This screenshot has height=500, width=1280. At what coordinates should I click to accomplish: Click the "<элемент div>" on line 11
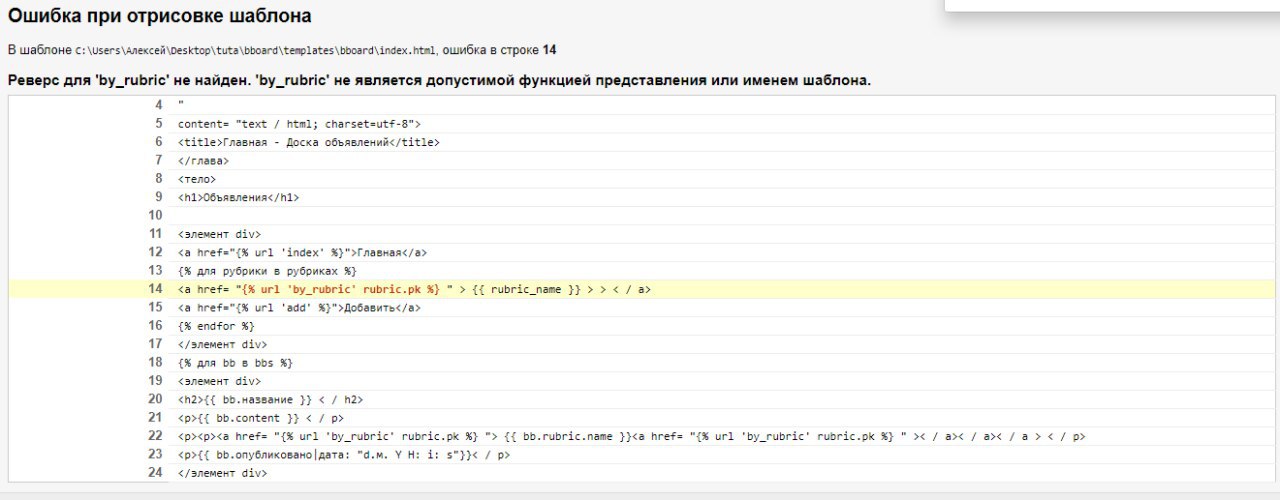click(x=219, y=234)
